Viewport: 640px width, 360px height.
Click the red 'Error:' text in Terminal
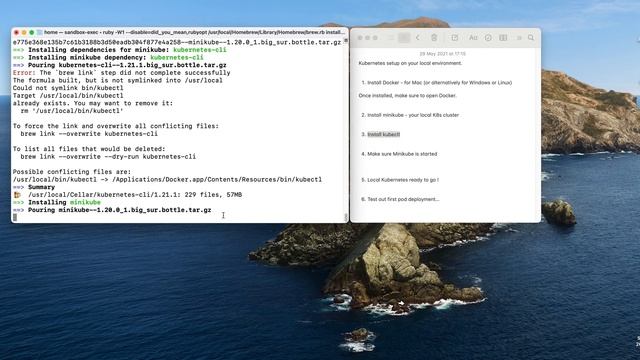[24, 73]
